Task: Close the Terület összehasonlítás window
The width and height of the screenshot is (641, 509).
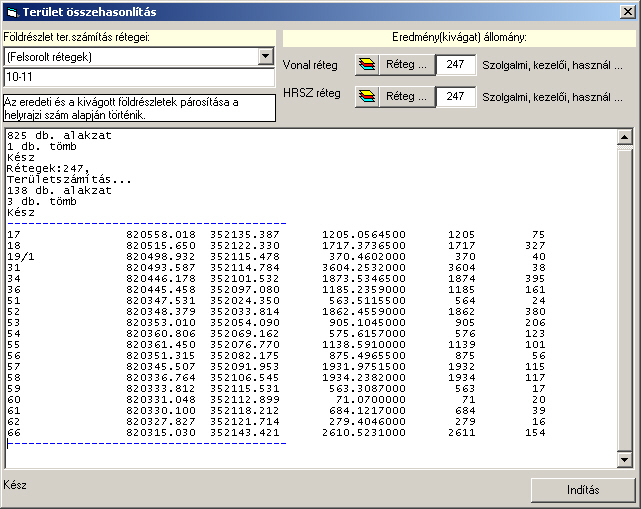Action: pos(628,12)
